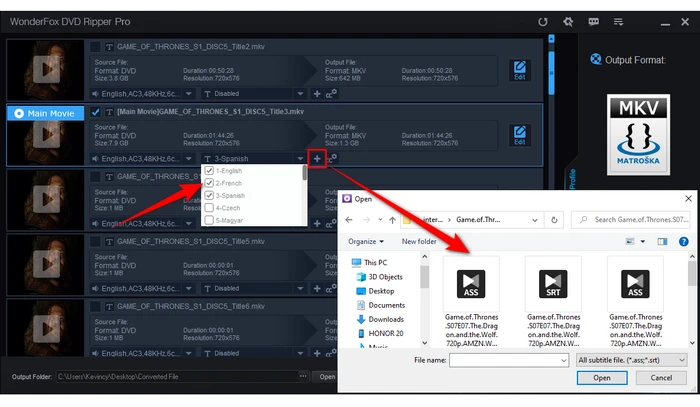Select Documents in navigation tree
Viewport: 700px width, 407px height.
[x=381, y=305]
